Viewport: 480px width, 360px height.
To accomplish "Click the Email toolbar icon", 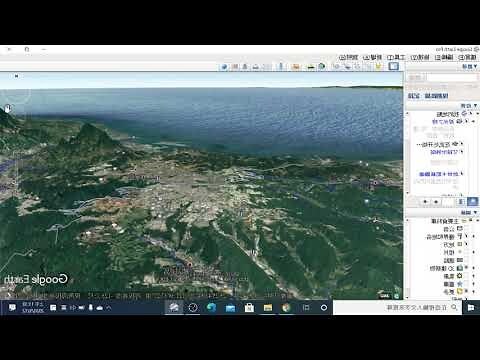I will point(266,66).
